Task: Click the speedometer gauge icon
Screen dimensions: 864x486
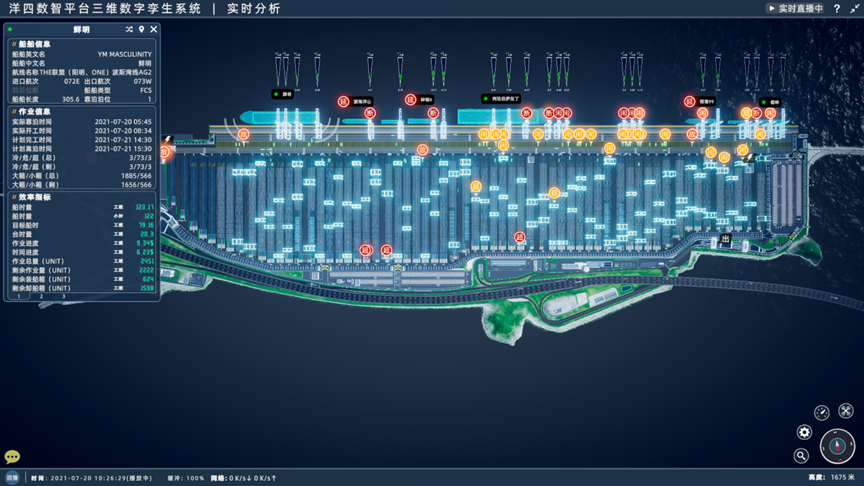Action: click(x=822, y=412)
